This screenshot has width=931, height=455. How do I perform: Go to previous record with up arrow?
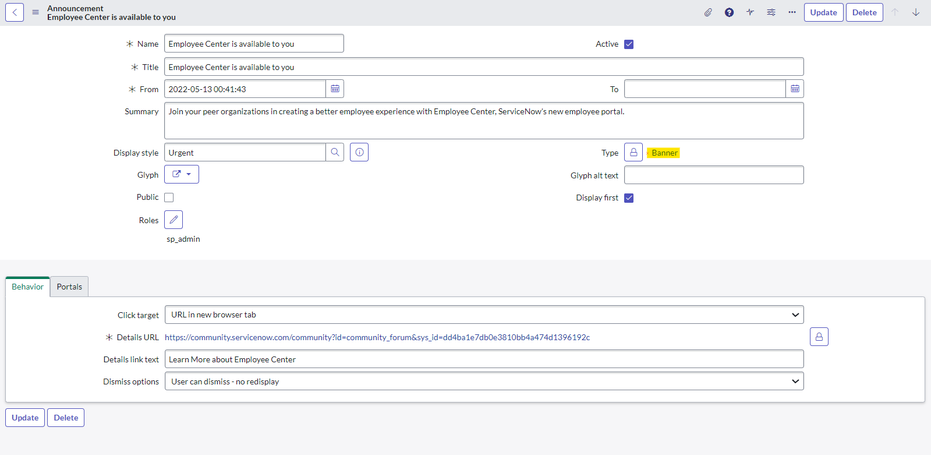pos(895,12)
